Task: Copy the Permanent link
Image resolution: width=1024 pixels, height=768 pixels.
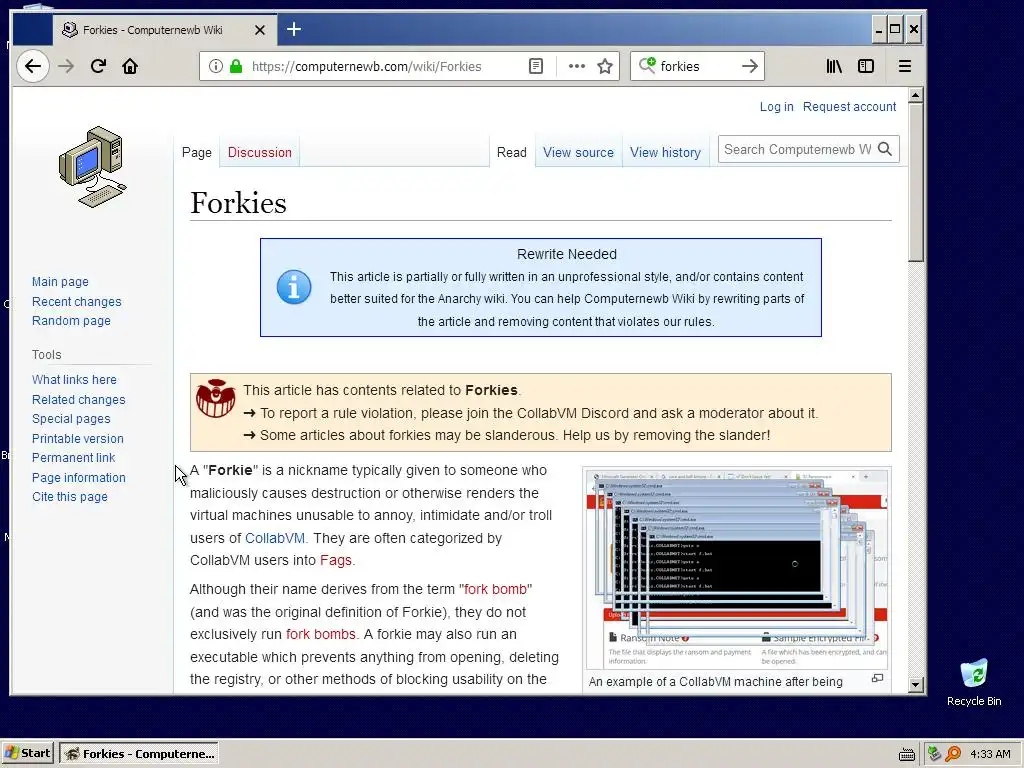Action: click(x=73, y=458)
